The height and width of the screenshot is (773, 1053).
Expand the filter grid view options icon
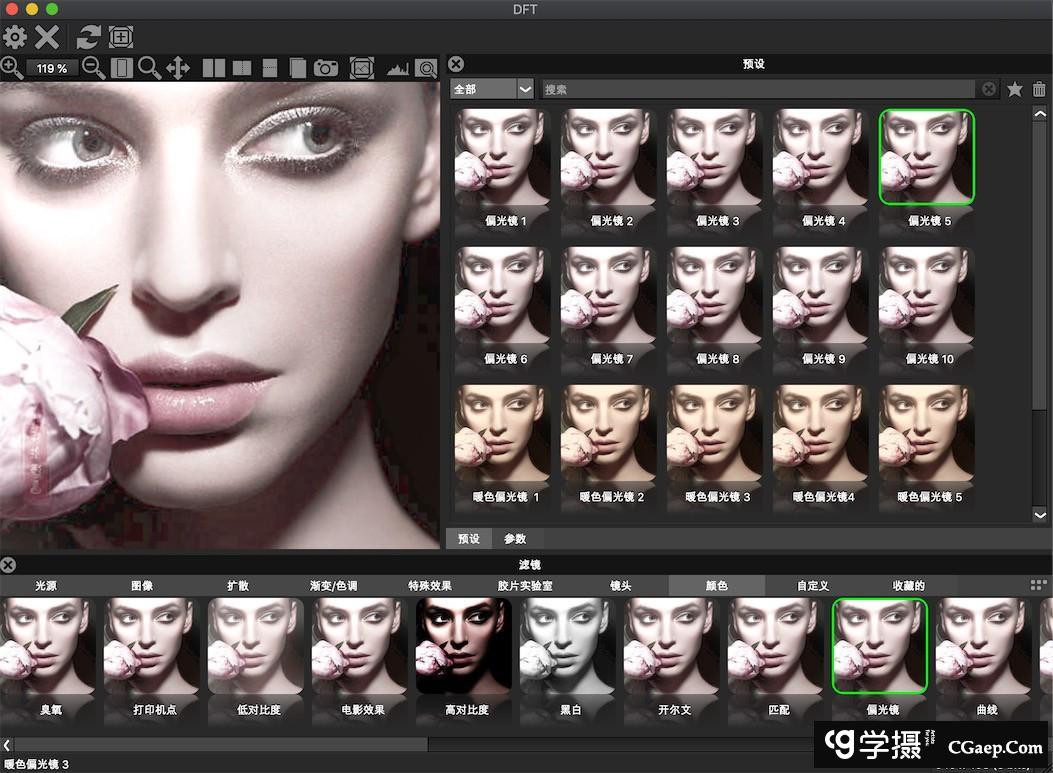pyautogui.click(x=1038, y=585)
